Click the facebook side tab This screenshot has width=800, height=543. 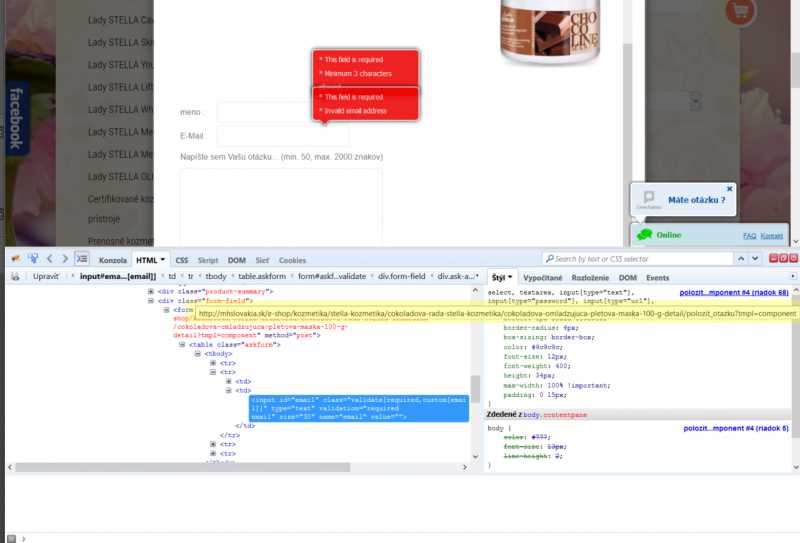(x=15, y=118)
